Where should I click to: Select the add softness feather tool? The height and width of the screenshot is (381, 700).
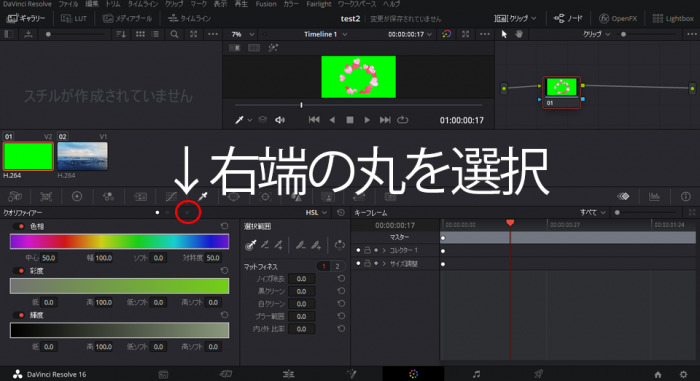pos(316,245)
